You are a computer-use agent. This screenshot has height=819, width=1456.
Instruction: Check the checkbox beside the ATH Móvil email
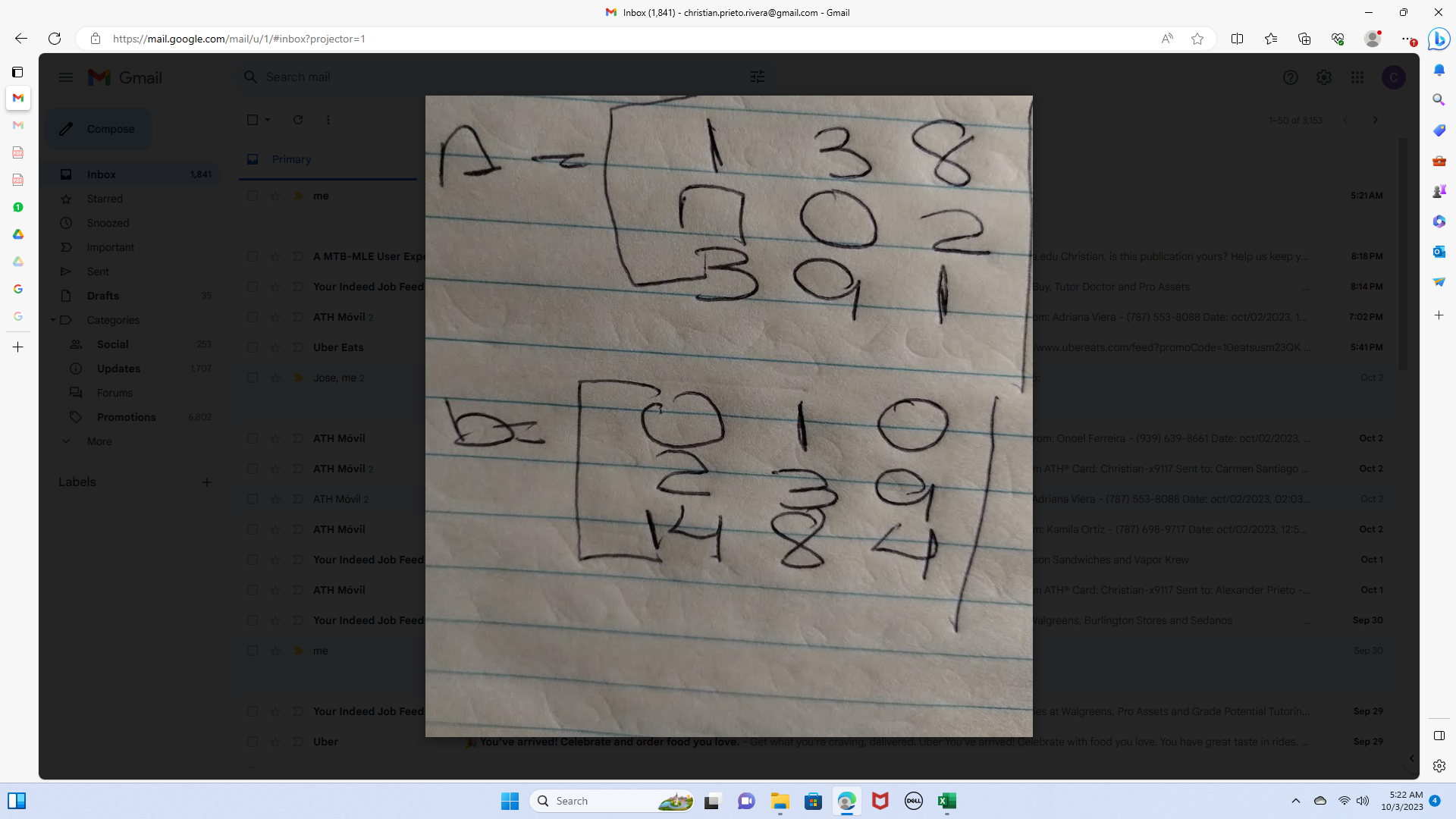[253, 317]
